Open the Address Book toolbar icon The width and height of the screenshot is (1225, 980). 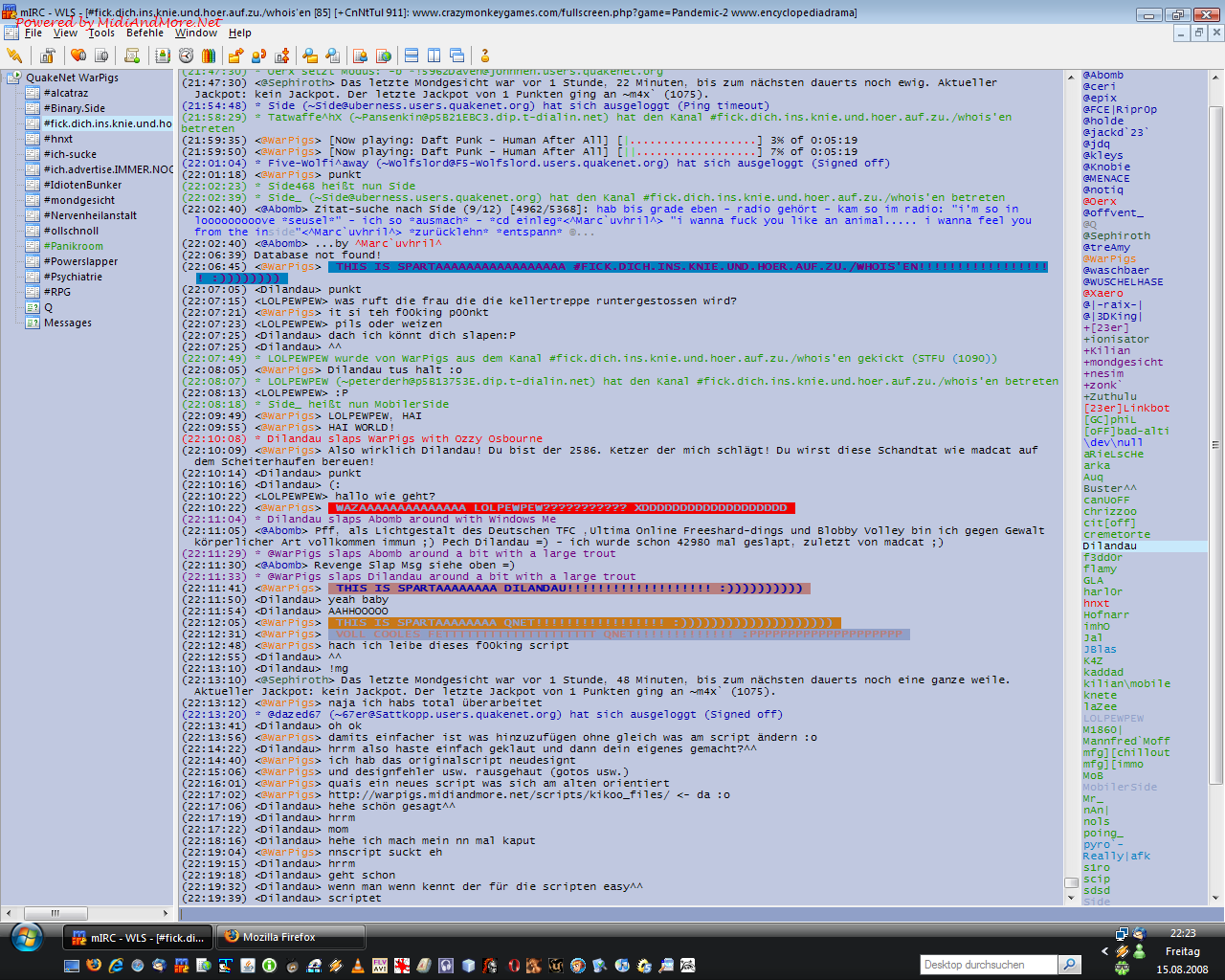[163, 56]
